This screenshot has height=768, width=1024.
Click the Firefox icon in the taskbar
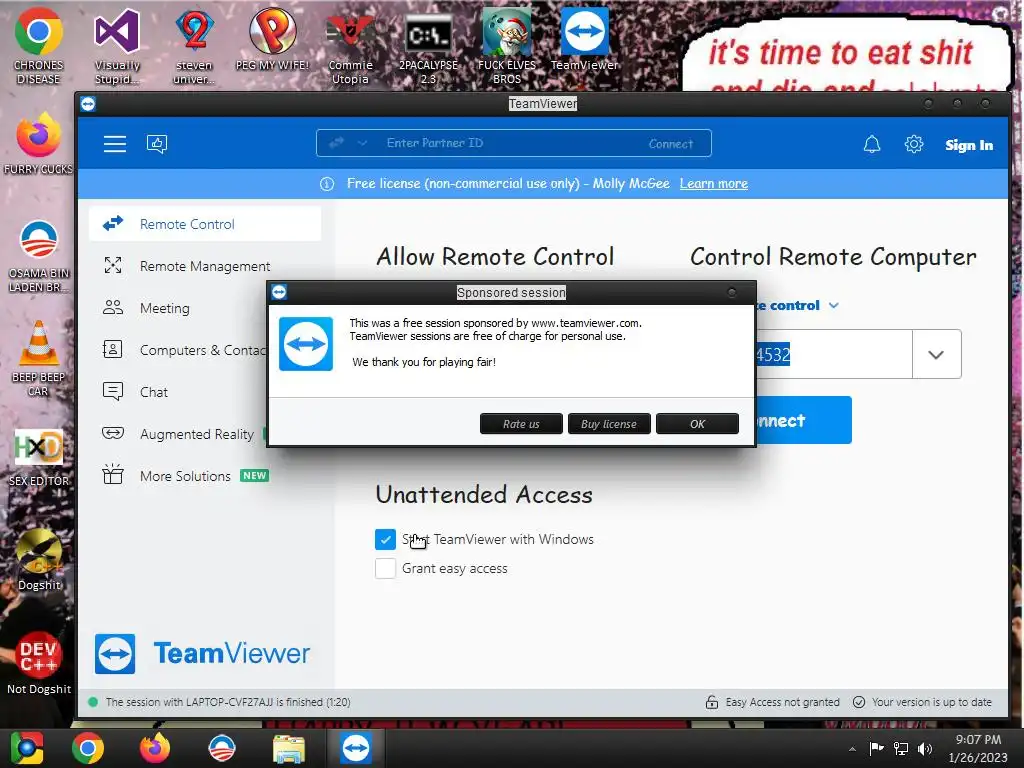click(155, 748)
